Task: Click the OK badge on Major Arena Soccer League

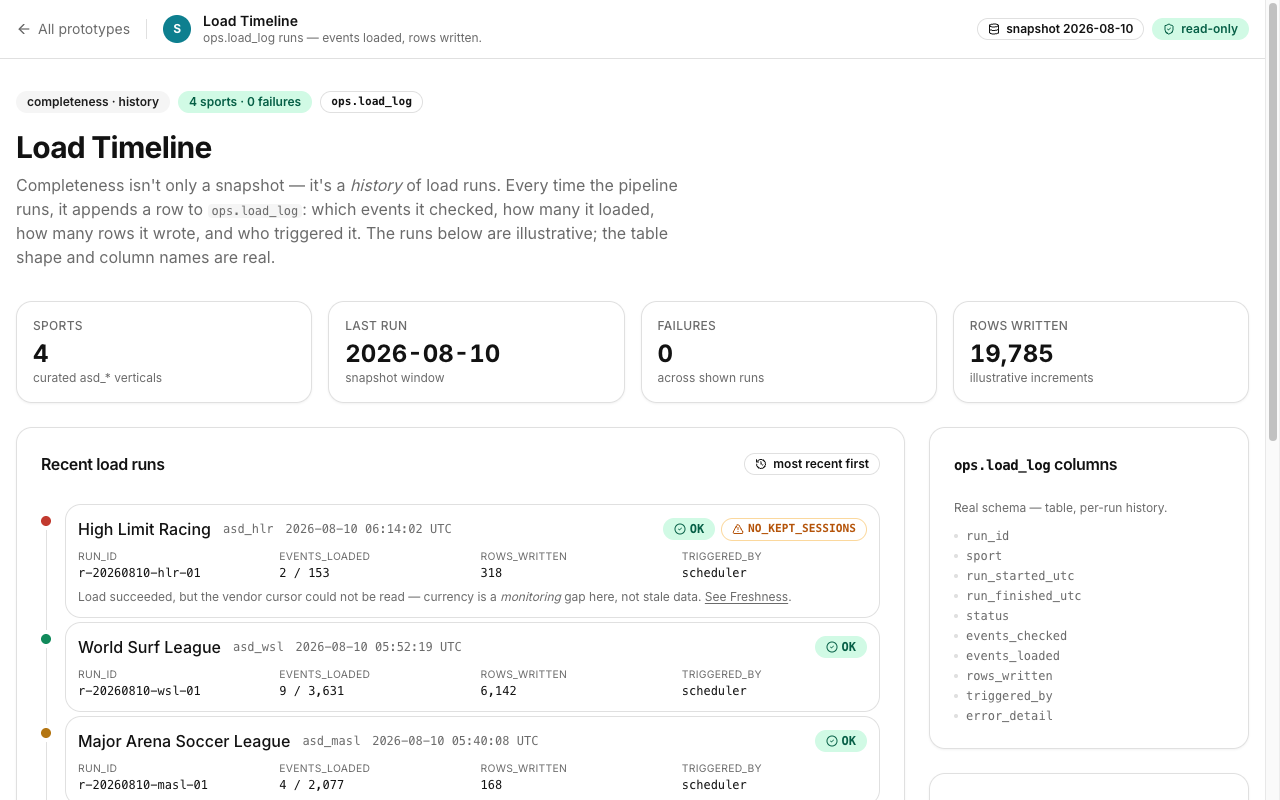Action: point(841,741)
